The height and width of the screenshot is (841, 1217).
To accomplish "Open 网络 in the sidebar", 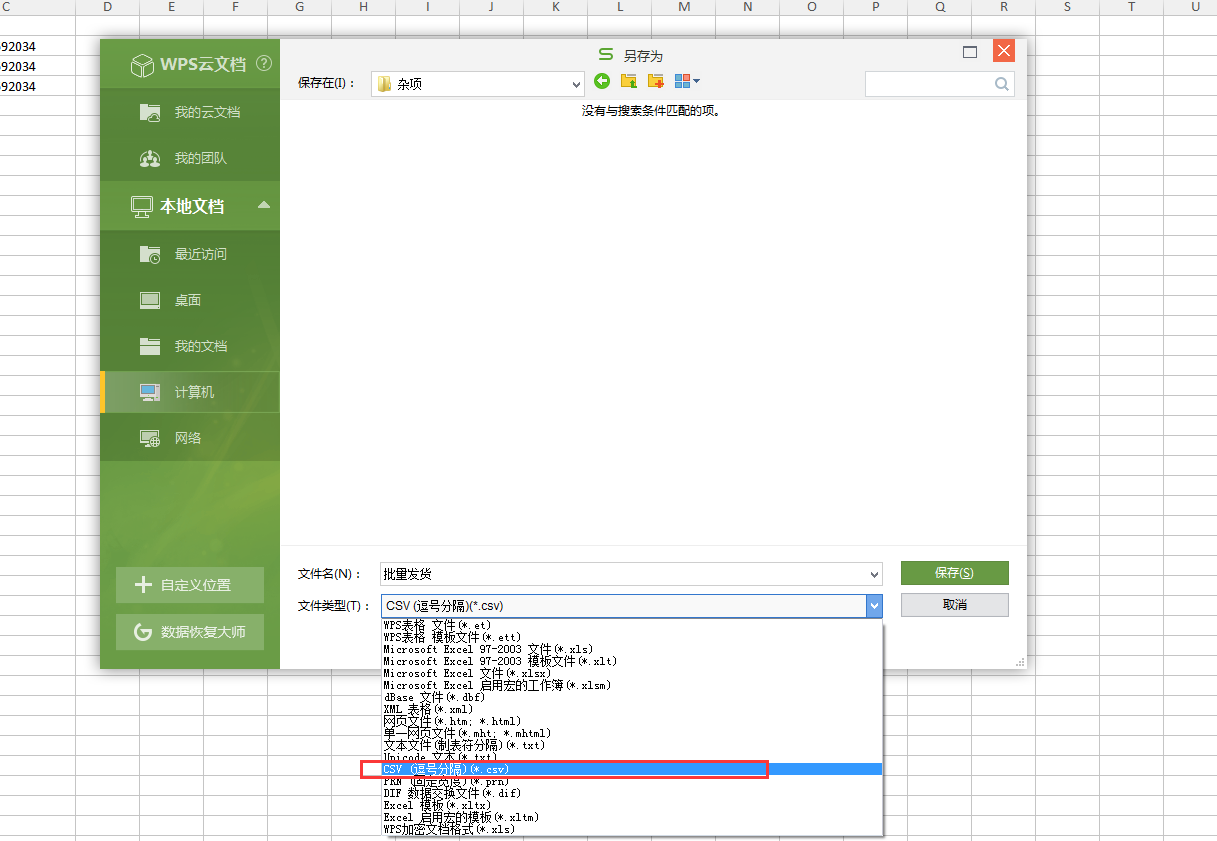I will (190, 438).
